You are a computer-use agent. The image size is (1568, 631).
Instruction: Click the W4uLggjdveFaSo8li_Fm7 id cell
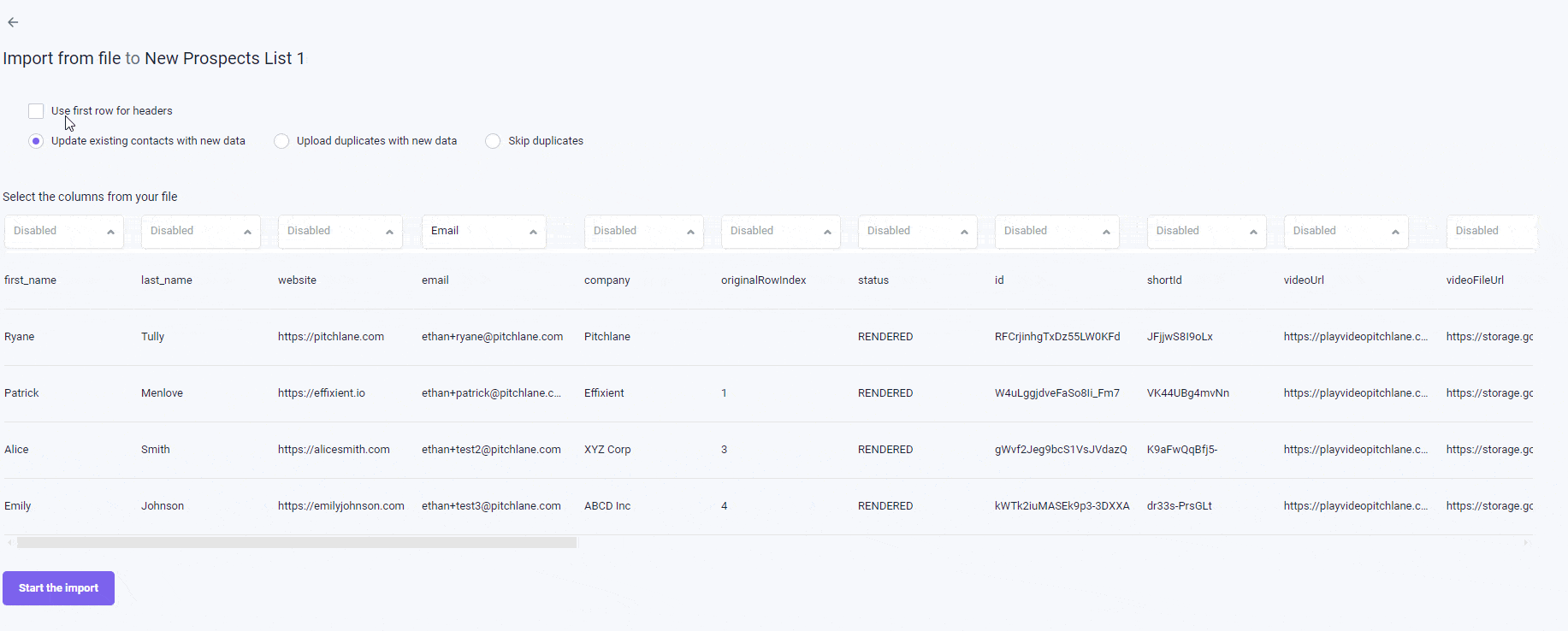point(1057,393)
